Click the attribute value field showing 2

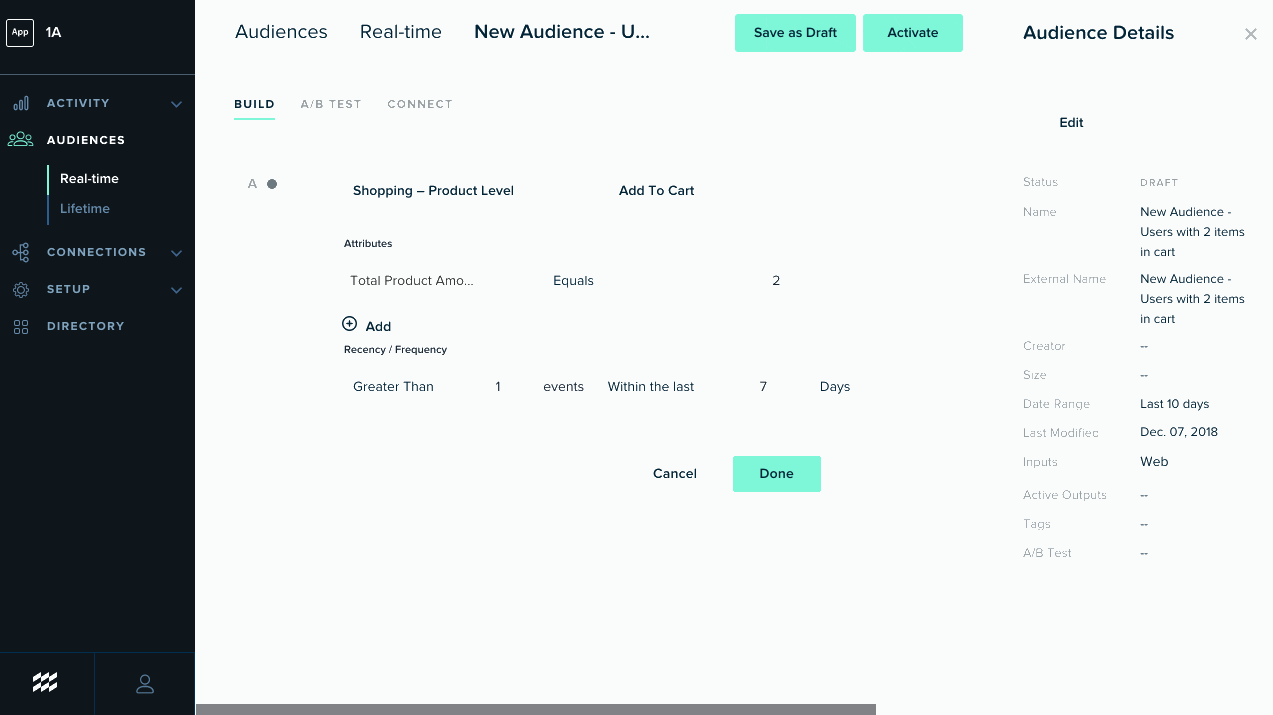click(776, 280)
